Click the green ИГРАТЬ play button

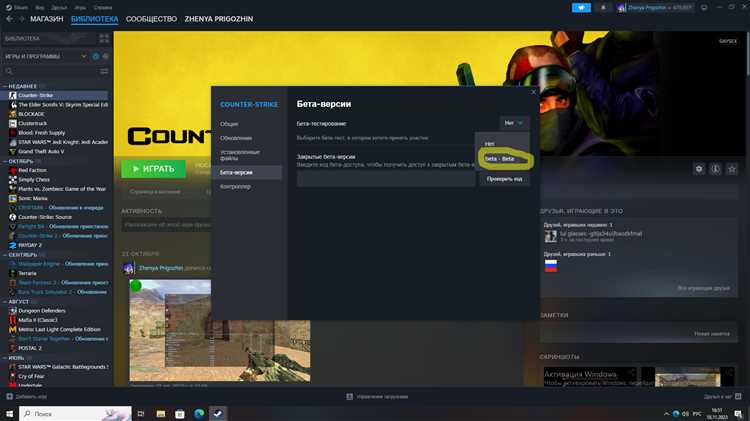pos(154,169)
